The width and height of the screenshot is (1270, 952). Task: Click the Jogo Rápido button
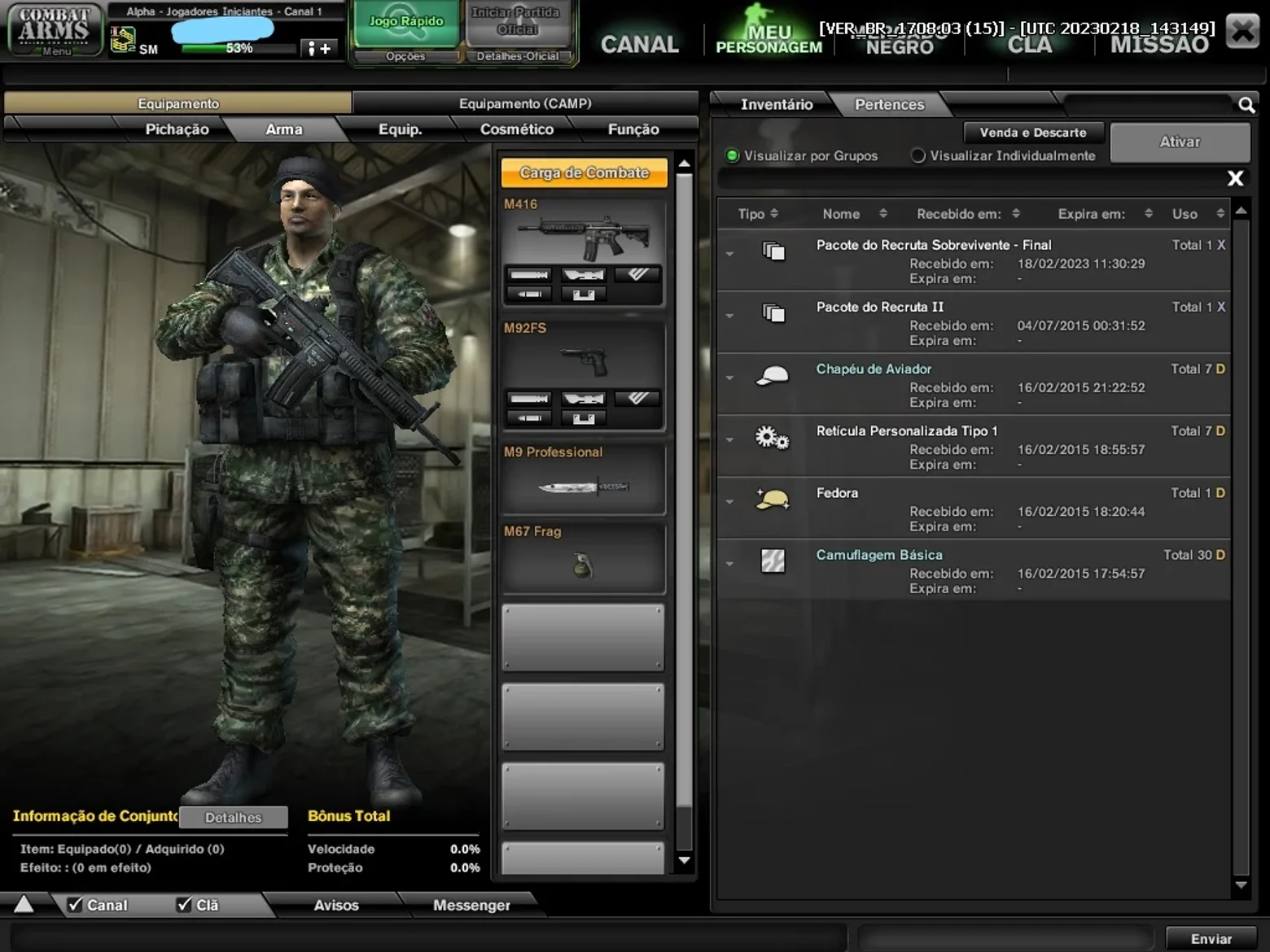click(x=405, y=24)
